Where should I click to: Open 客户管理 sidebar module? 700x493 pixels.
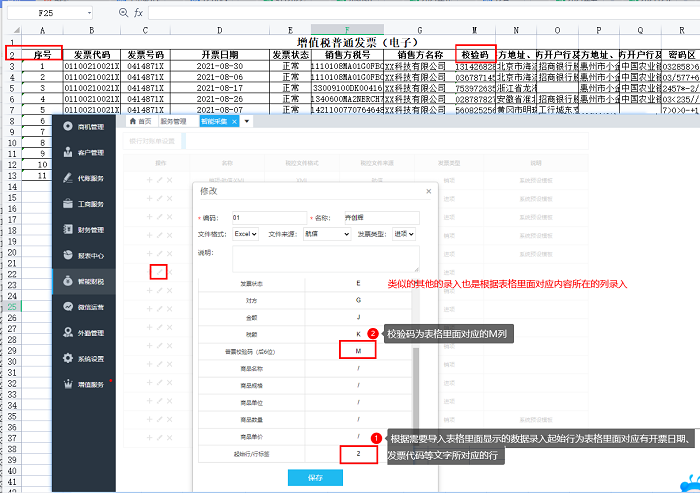point(89,153)
